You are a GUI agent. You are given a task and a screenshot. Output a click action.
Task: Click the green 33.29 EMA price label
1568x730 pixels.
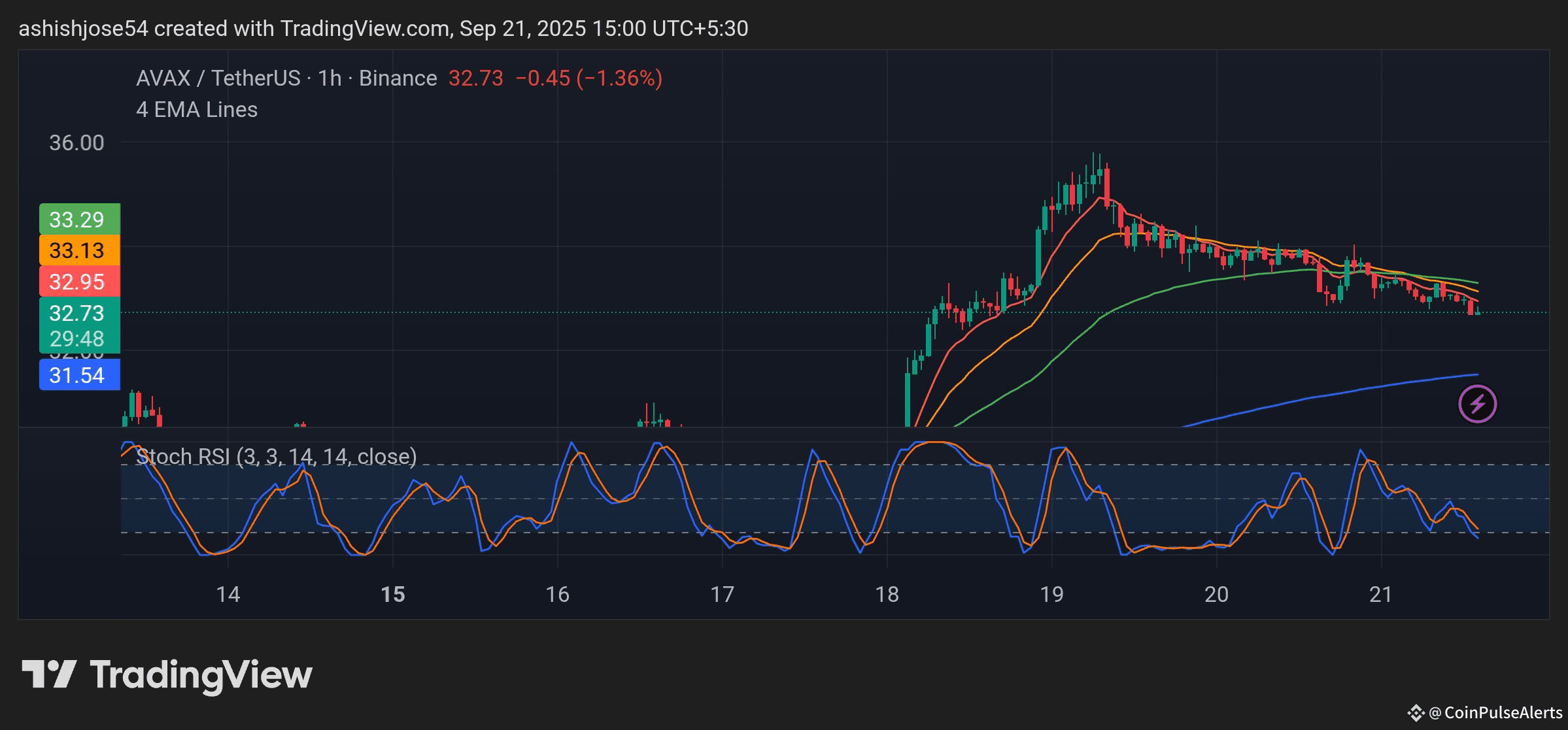[79, 219]
